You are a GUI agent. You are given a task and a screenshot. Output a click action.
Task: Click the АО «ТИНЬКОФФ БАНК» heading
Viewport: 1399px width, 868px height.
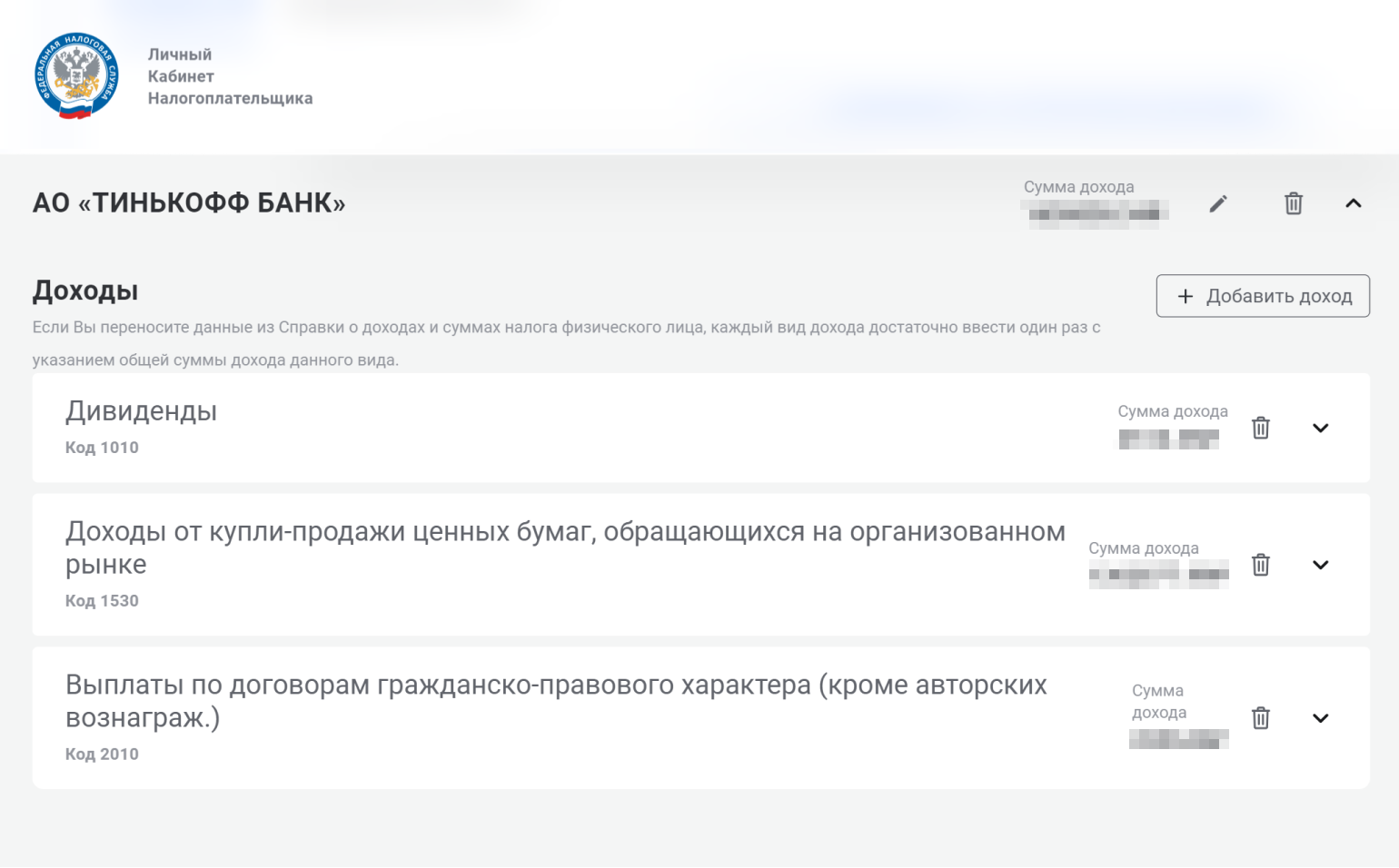coord(189,202)
